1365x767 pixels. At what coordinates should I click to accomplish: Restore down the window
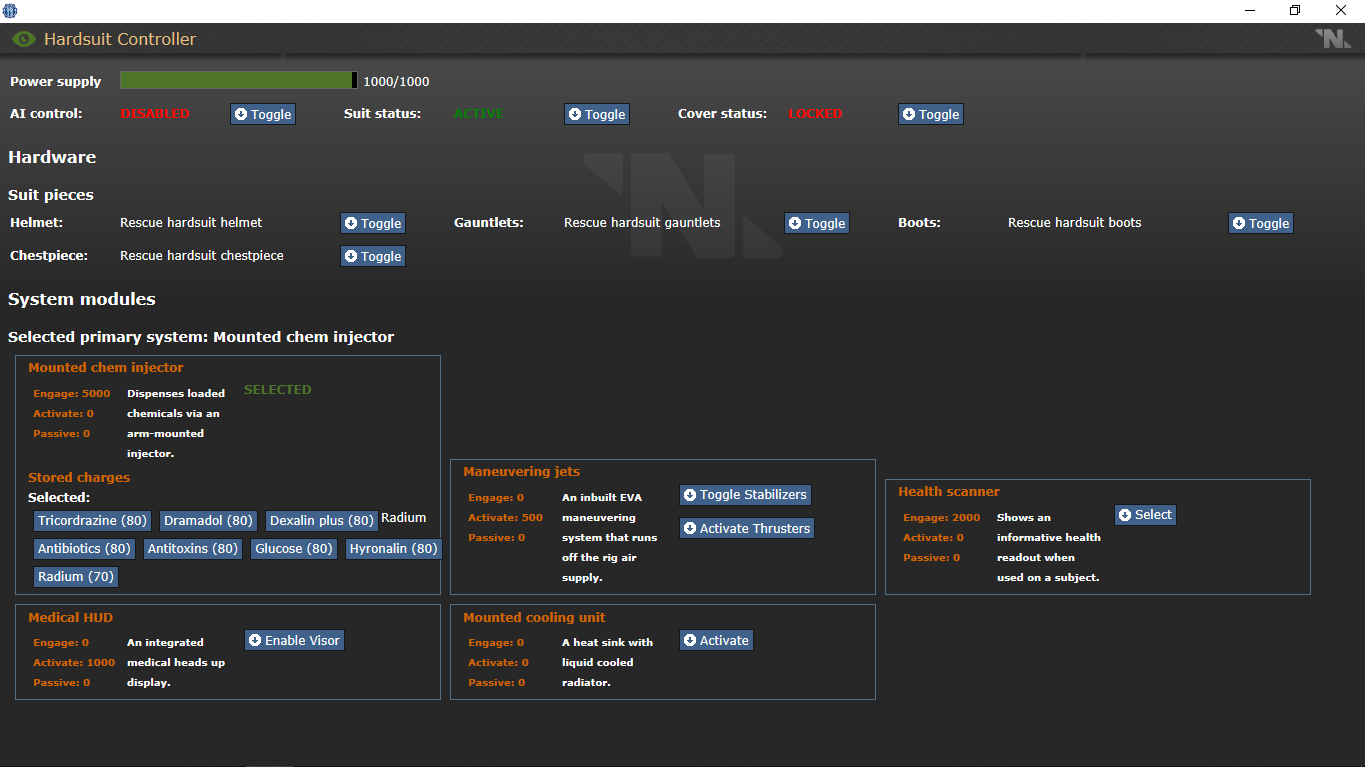[x=1295, y=10]
